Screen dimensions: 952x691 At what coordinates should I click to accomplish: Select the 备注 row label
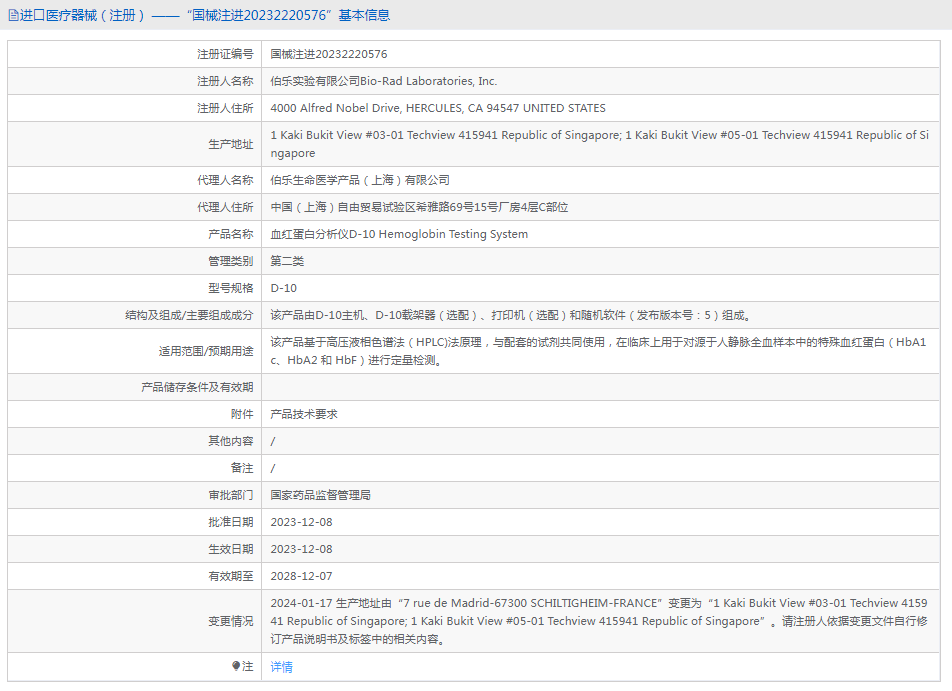pos(242,468)
